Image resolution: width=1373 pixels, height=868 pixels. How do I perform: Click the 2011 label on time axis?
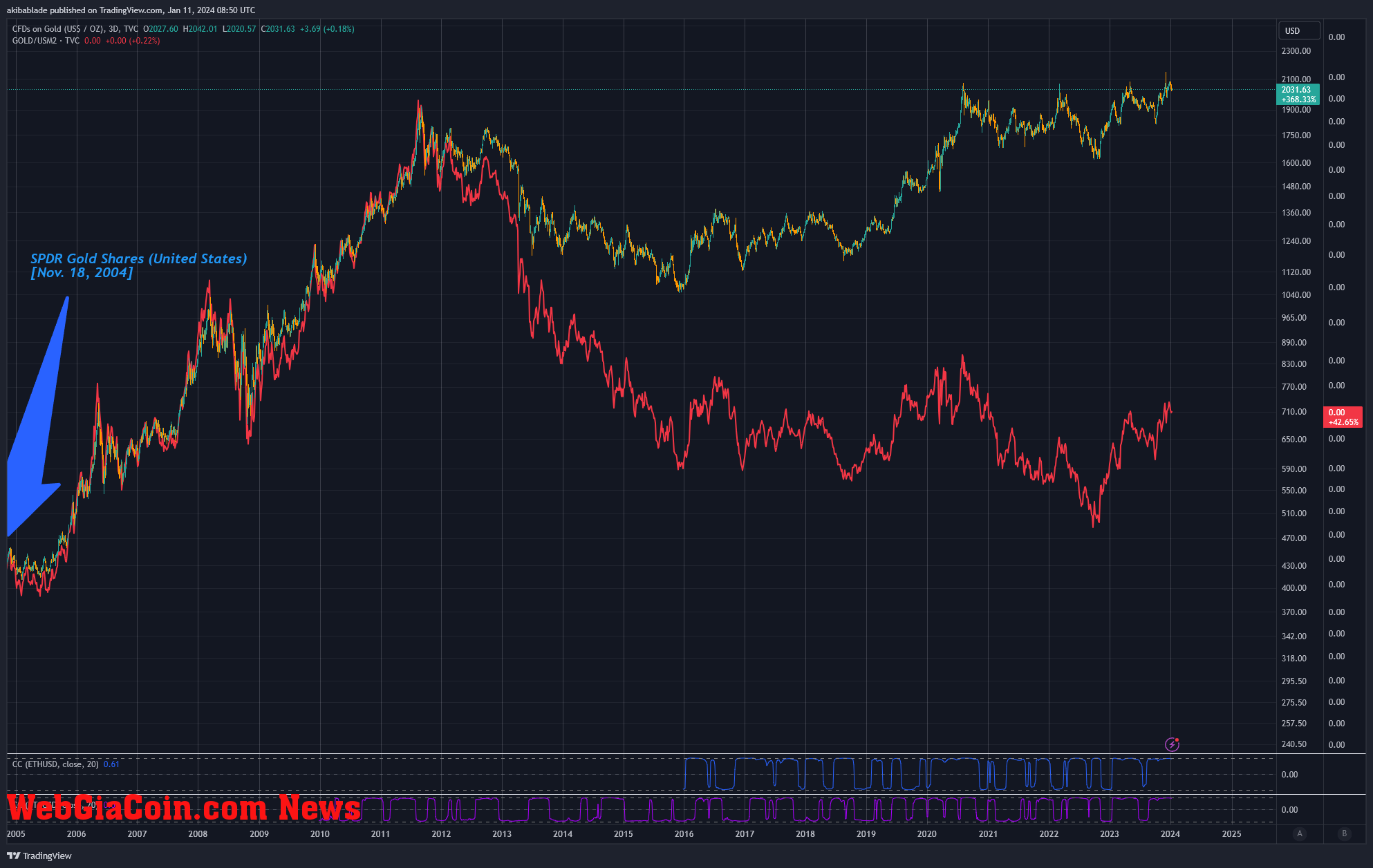click(380, 833)
